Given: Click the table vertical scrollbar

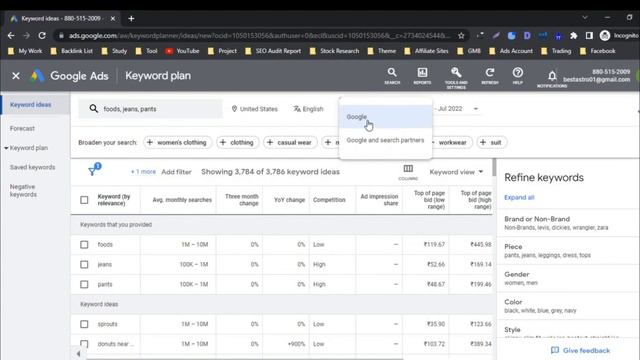Looking at the screenshot, I should (494, 167).
